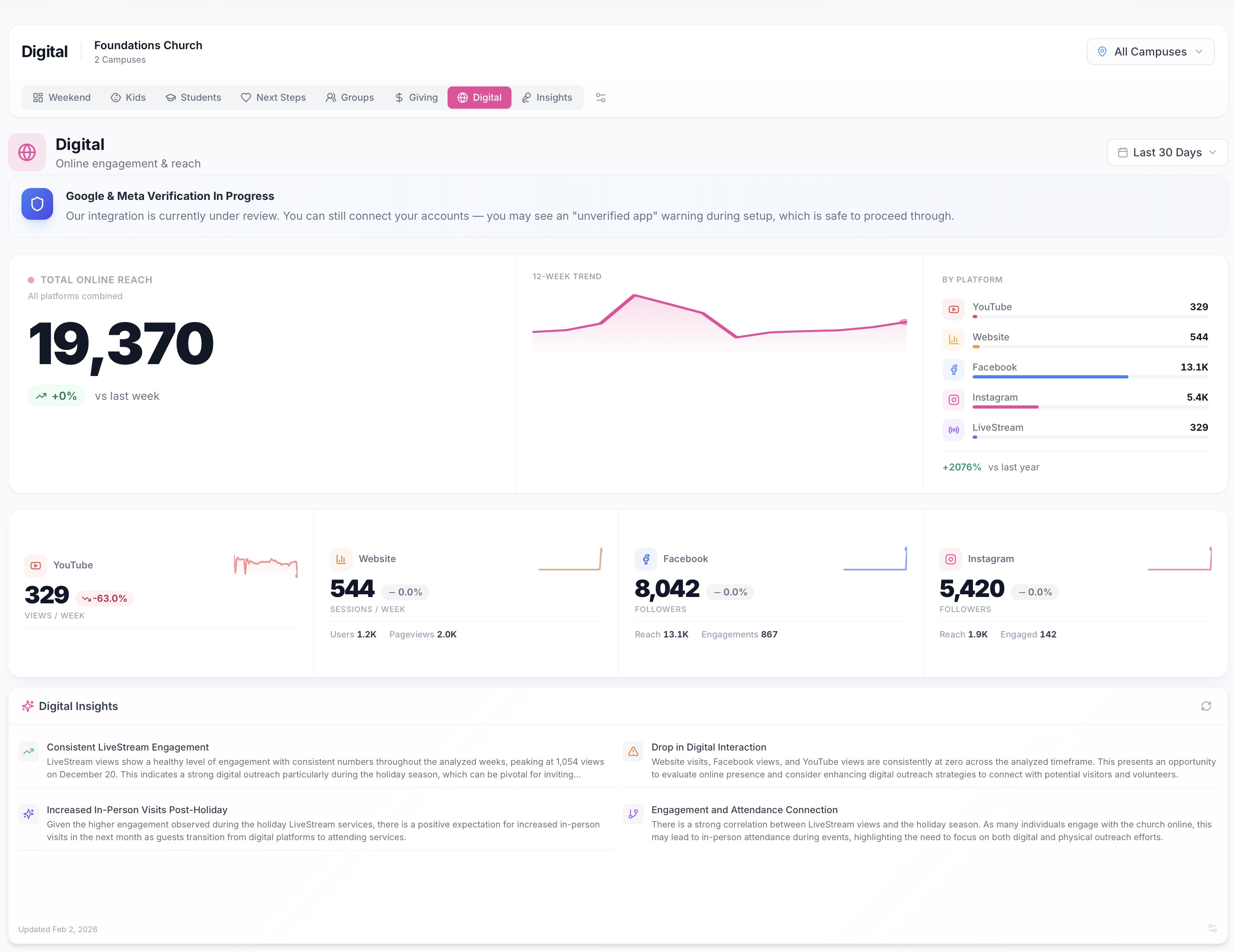This screenshot has width=1234, height=952.
Task: Toggle the filter settings control right of Insights tab
Action: pyautogui.click(x=601, y=97)
